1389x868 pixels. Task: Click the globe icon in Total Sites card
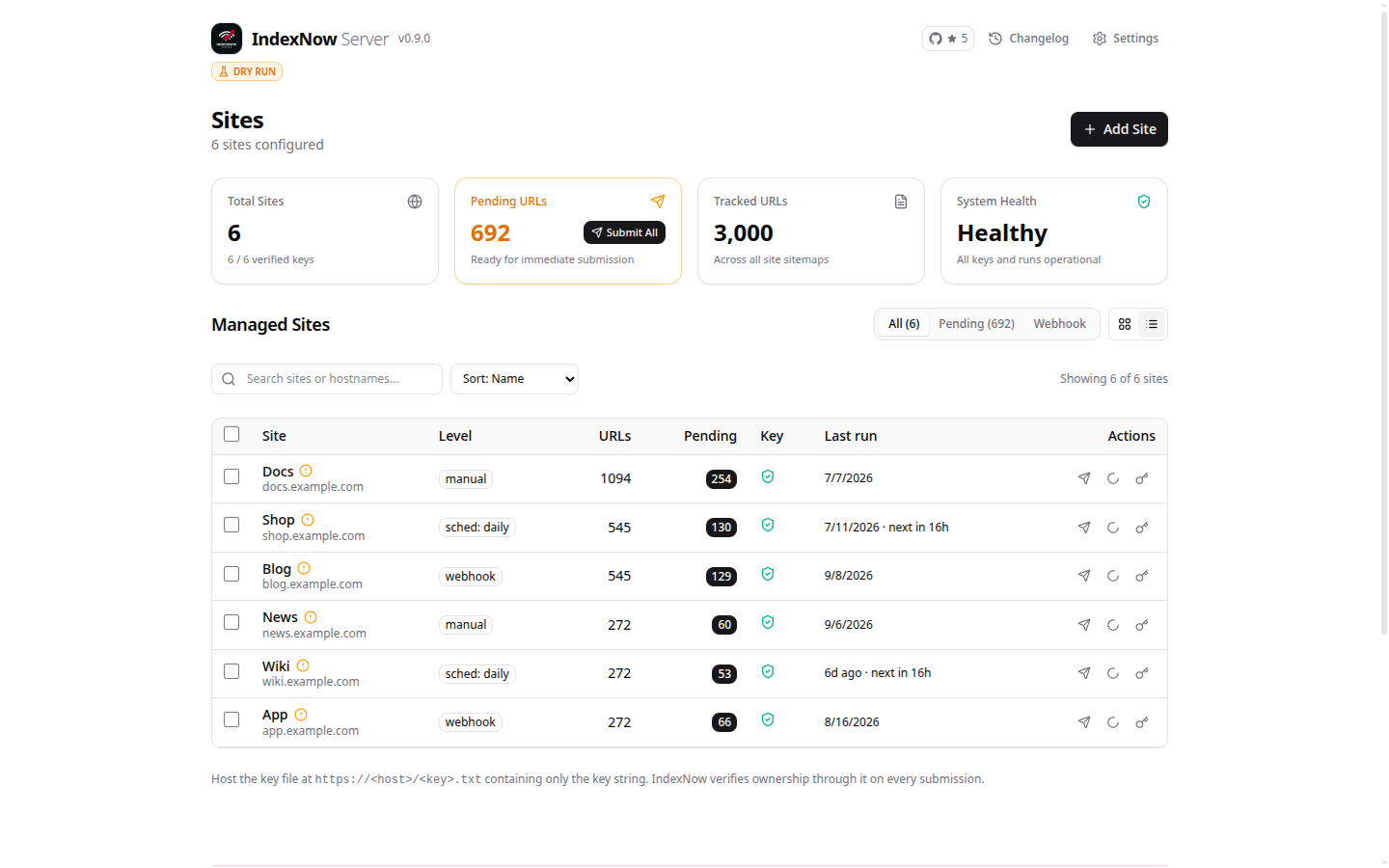[415, 202]
